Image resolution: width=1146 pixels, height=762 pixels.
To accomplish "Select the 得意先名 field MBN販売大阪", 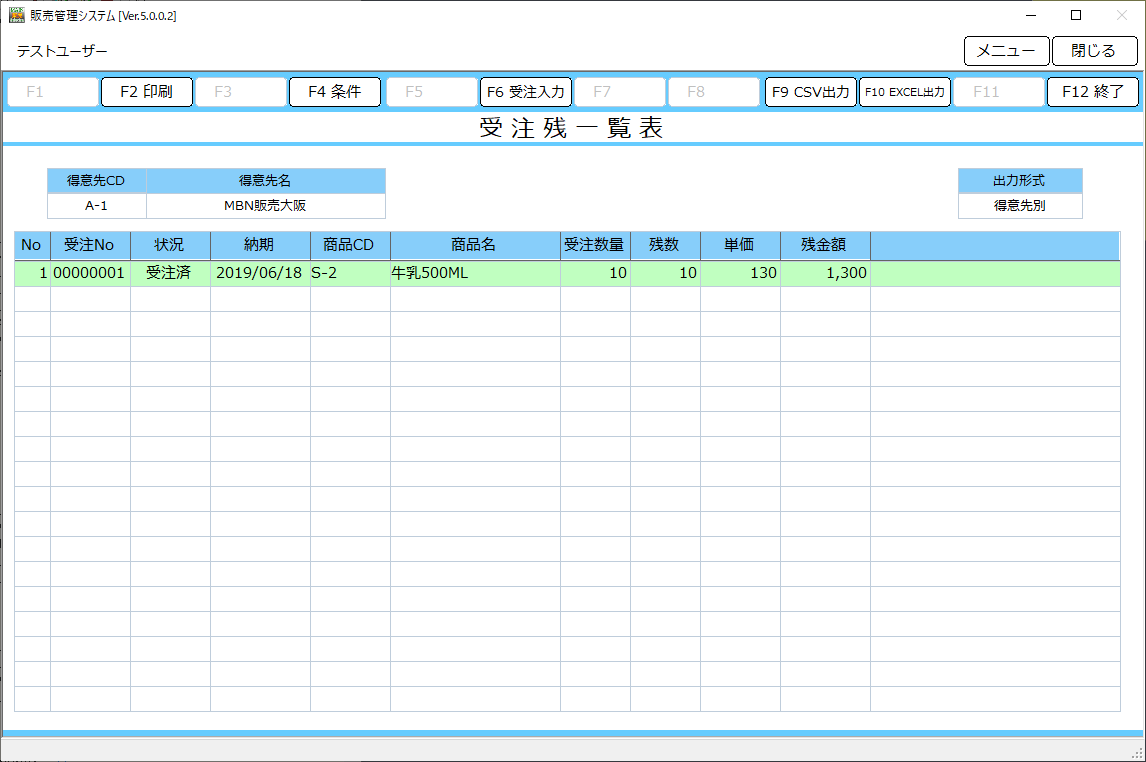I will (x=265, y=206).
